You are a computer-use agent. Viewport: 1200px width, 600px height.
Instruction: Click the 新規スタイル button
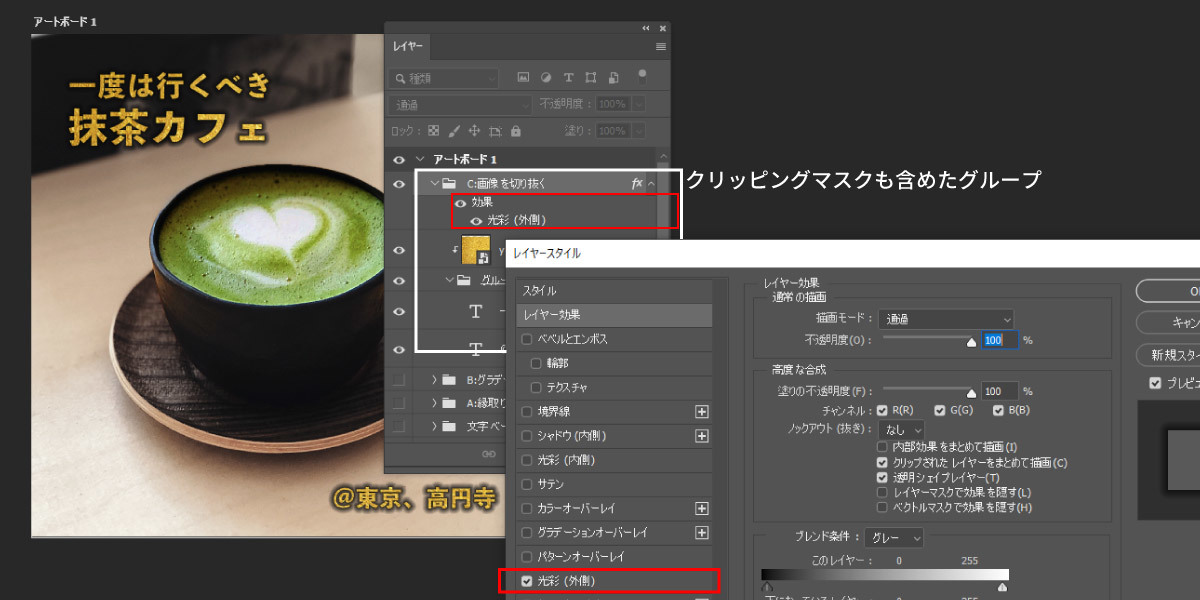[1168, 355]
